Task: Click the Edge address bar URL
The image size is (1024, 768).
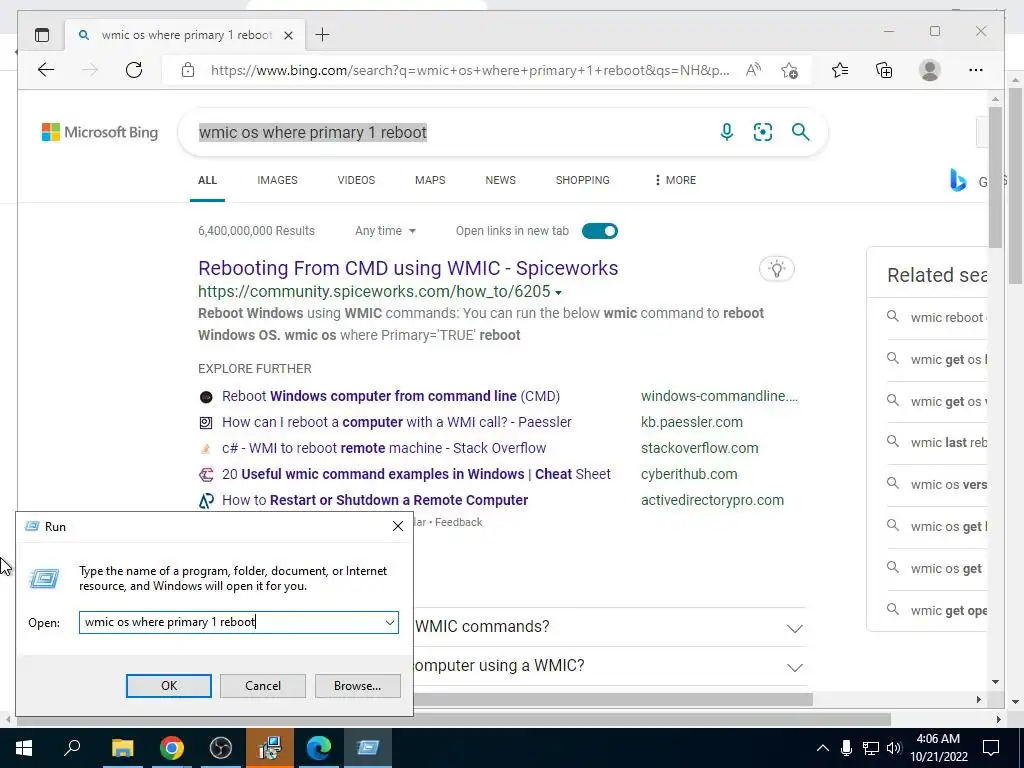Action: (470, 70)
